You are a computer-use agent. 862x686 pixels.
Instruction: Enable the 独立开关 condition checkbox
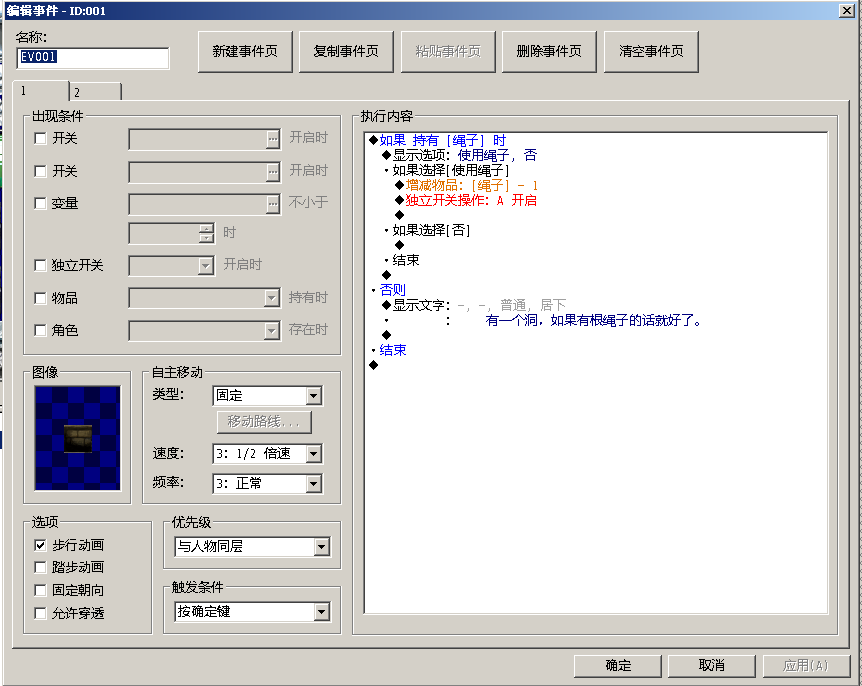(40, 265)
